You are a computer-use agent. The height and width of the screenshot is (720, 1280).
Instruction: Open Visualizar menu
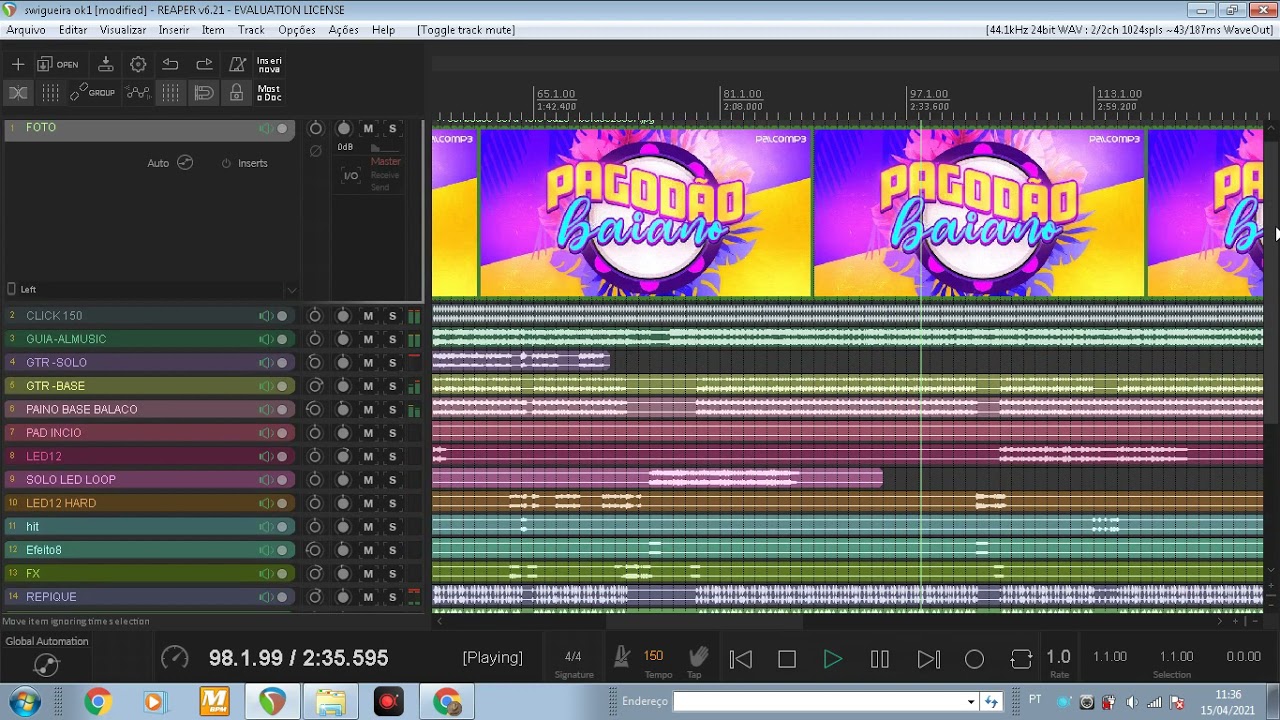coord(123,30)
